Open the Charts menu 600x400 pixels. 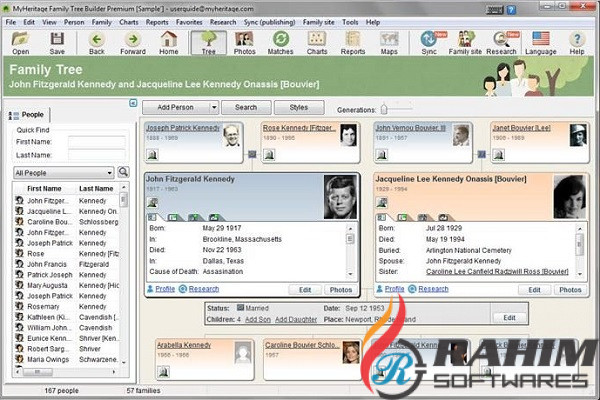129,22
